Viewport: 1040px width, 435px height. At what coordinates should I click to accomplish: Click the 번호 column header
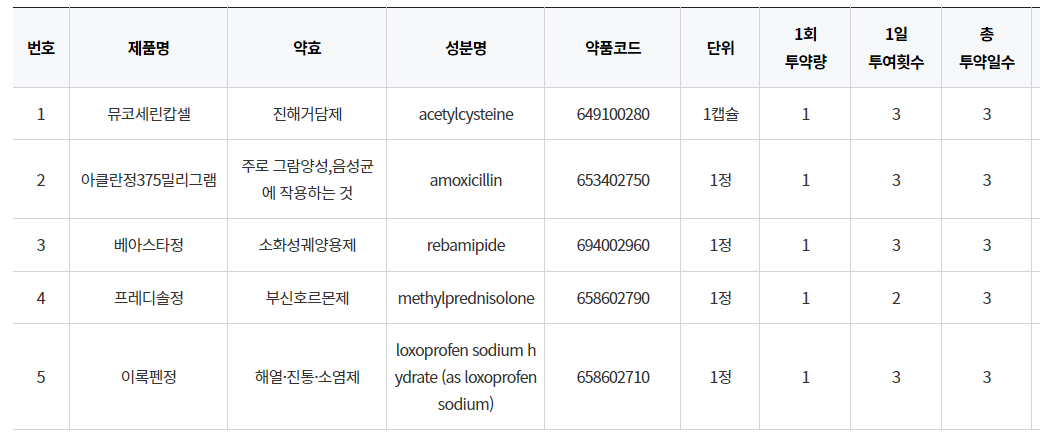tap(41, 48)
